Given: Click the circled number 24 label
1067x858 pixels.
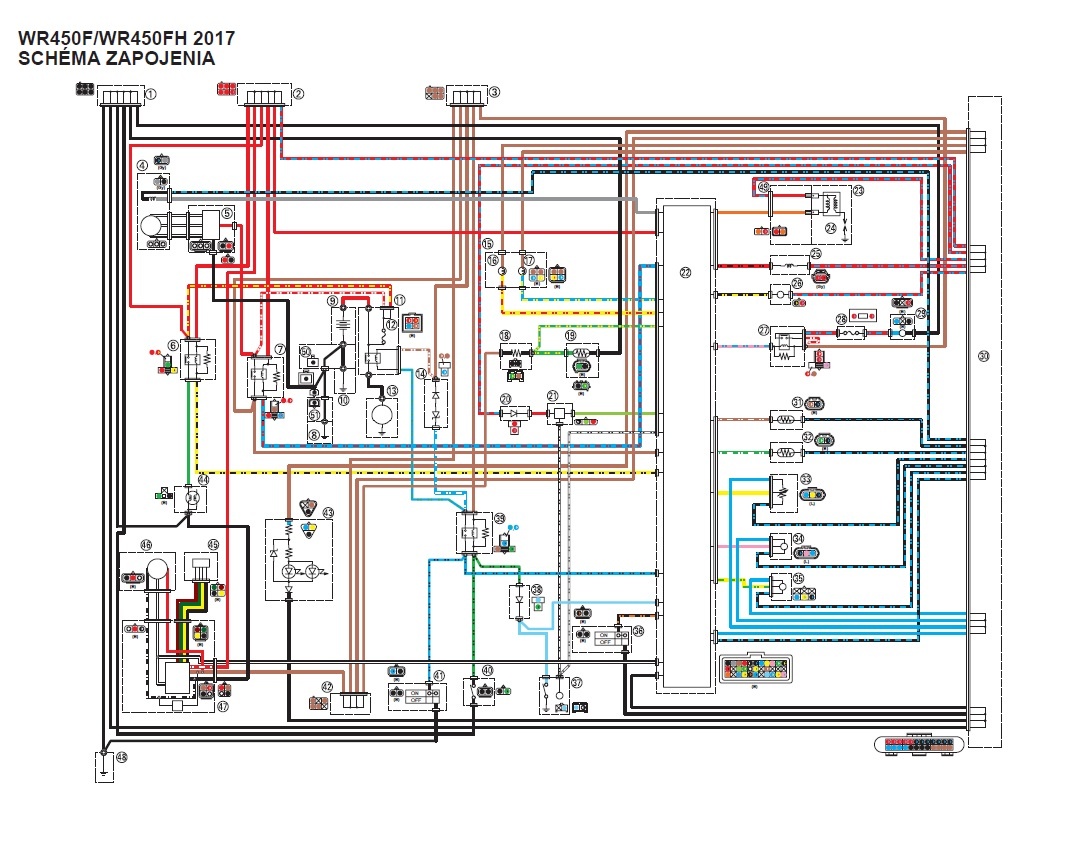Looking at the screenshot, I should (830, 229).
